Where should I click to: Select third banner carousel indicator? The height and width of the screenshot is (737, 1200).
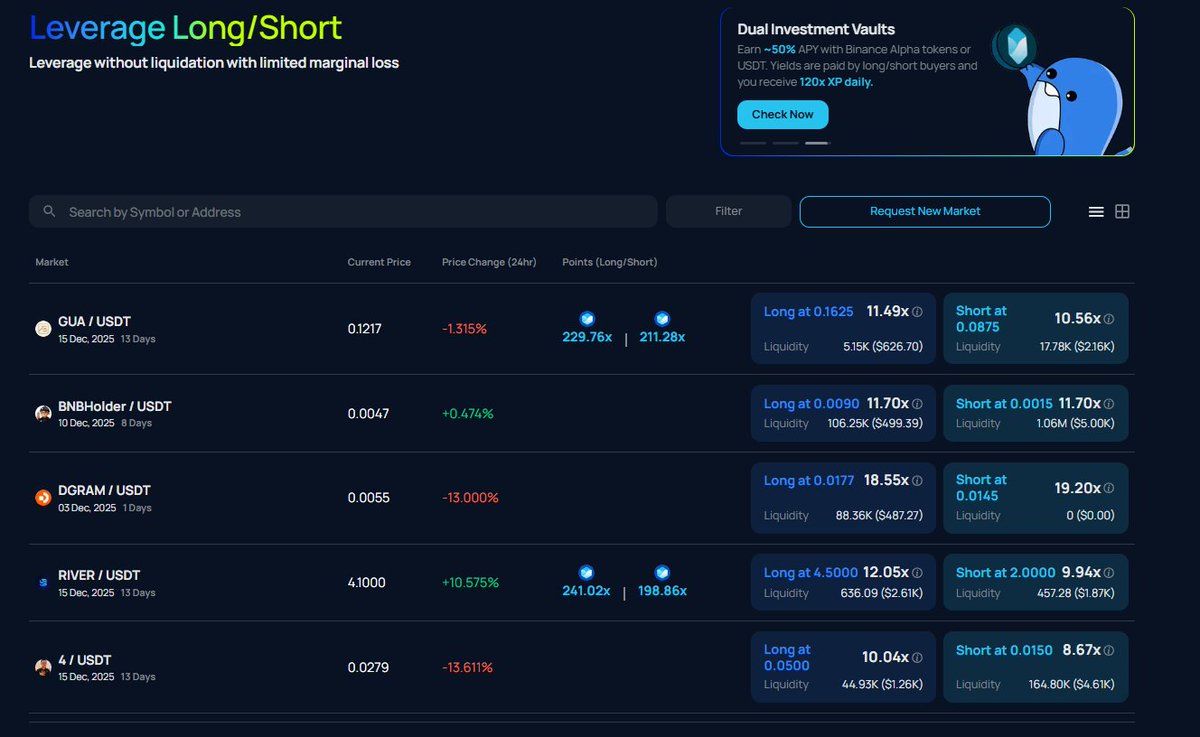tap(817, 143)
